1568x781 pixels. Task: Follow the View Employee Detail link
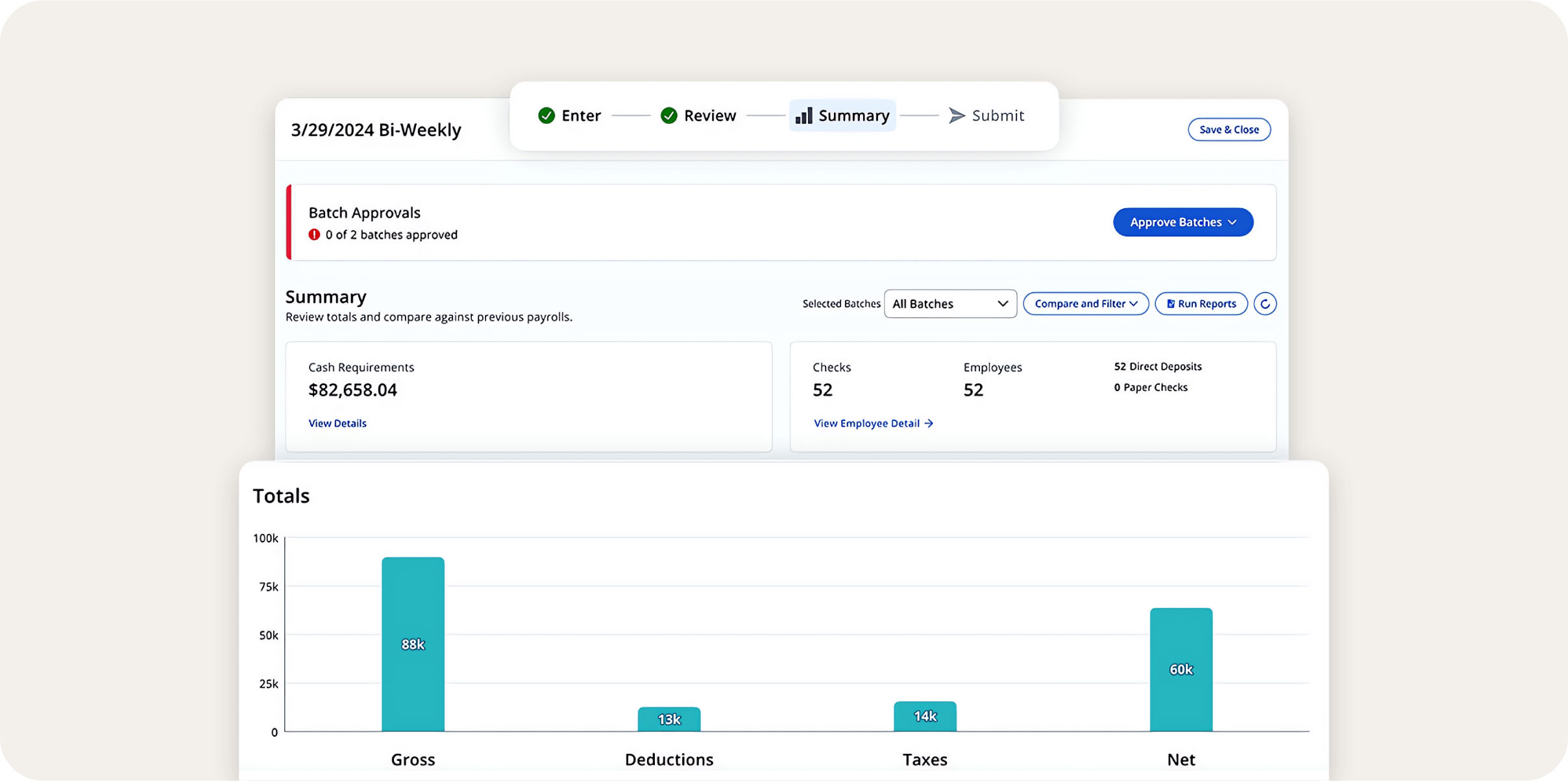point(867,423)
